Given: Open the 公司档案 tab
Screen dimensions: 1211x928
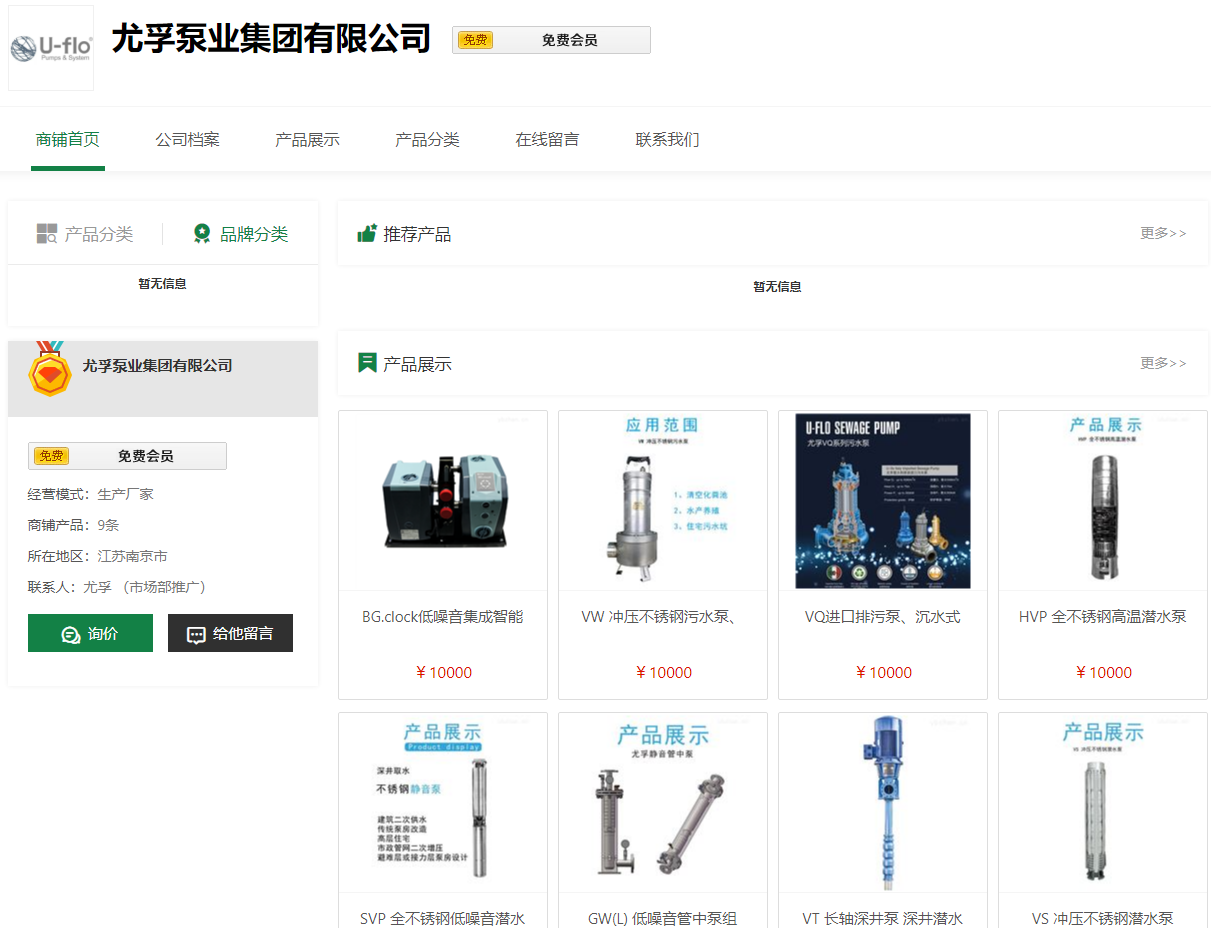Looking at the screenshot, I should click(x=187, y=139).
